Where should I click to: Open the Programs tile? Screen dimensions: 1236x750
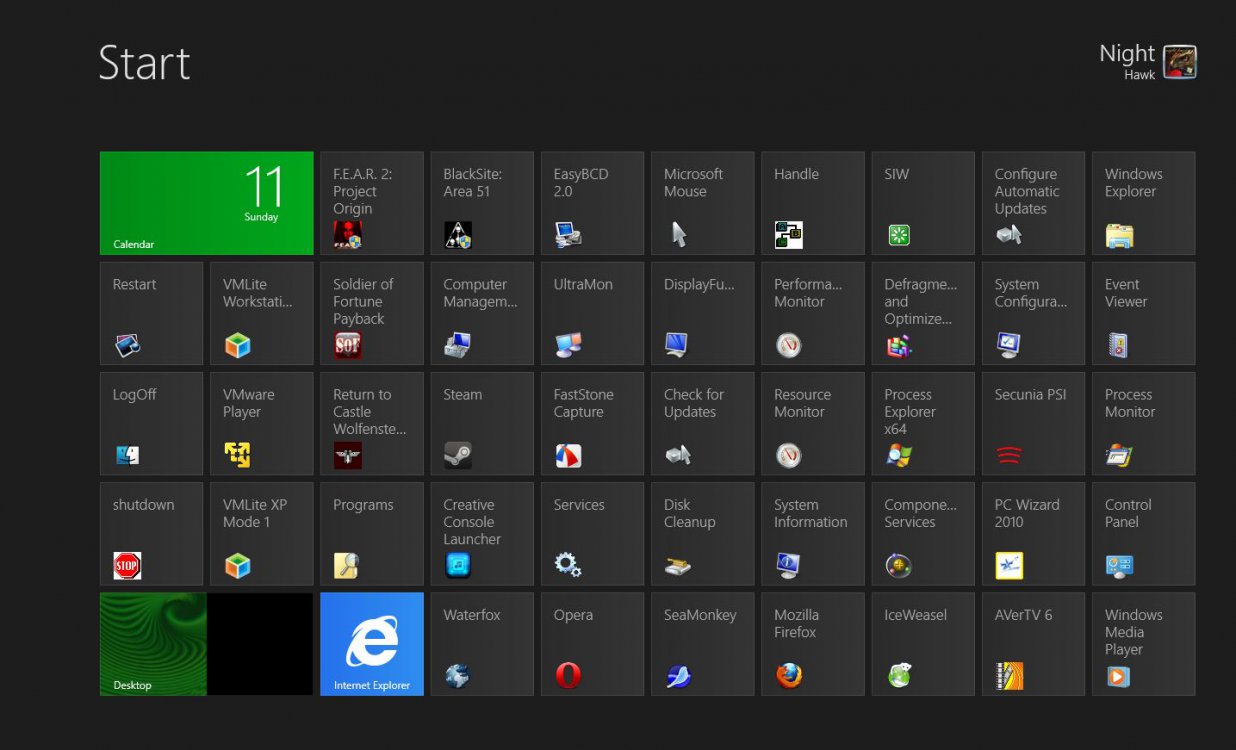372,534
